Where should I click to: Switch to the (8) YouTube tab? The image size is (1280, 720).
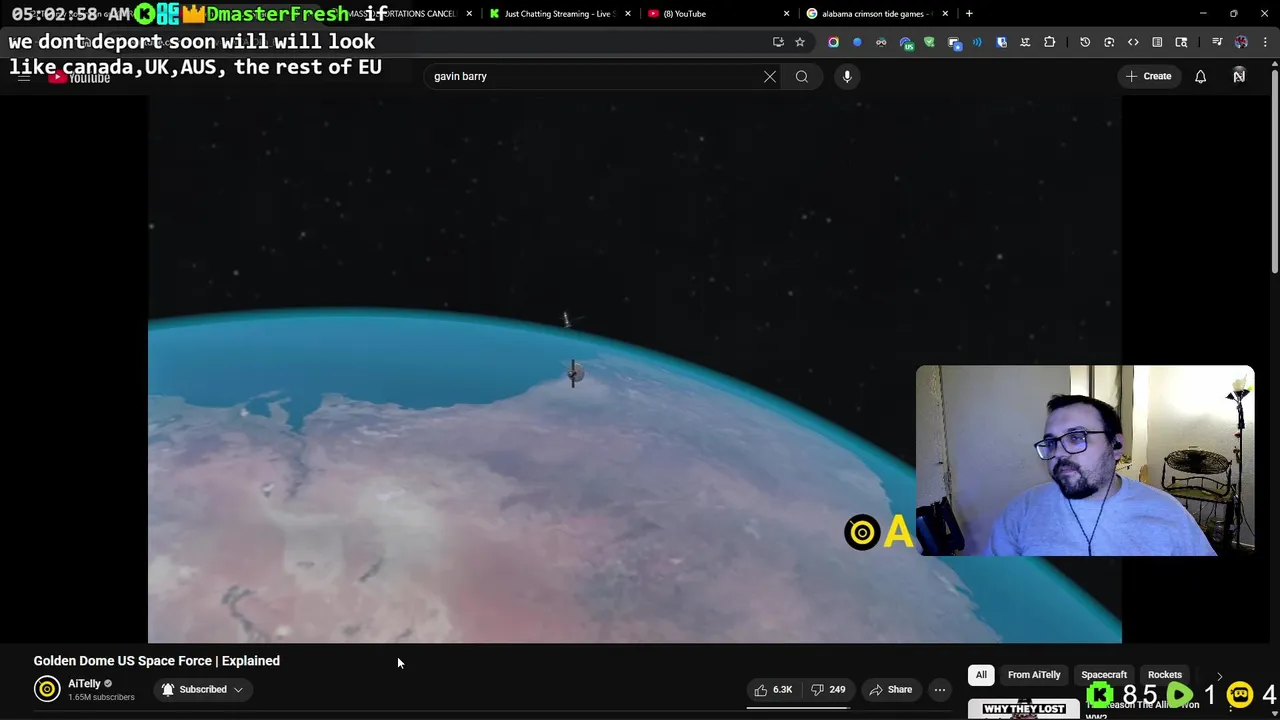(685, 14)
